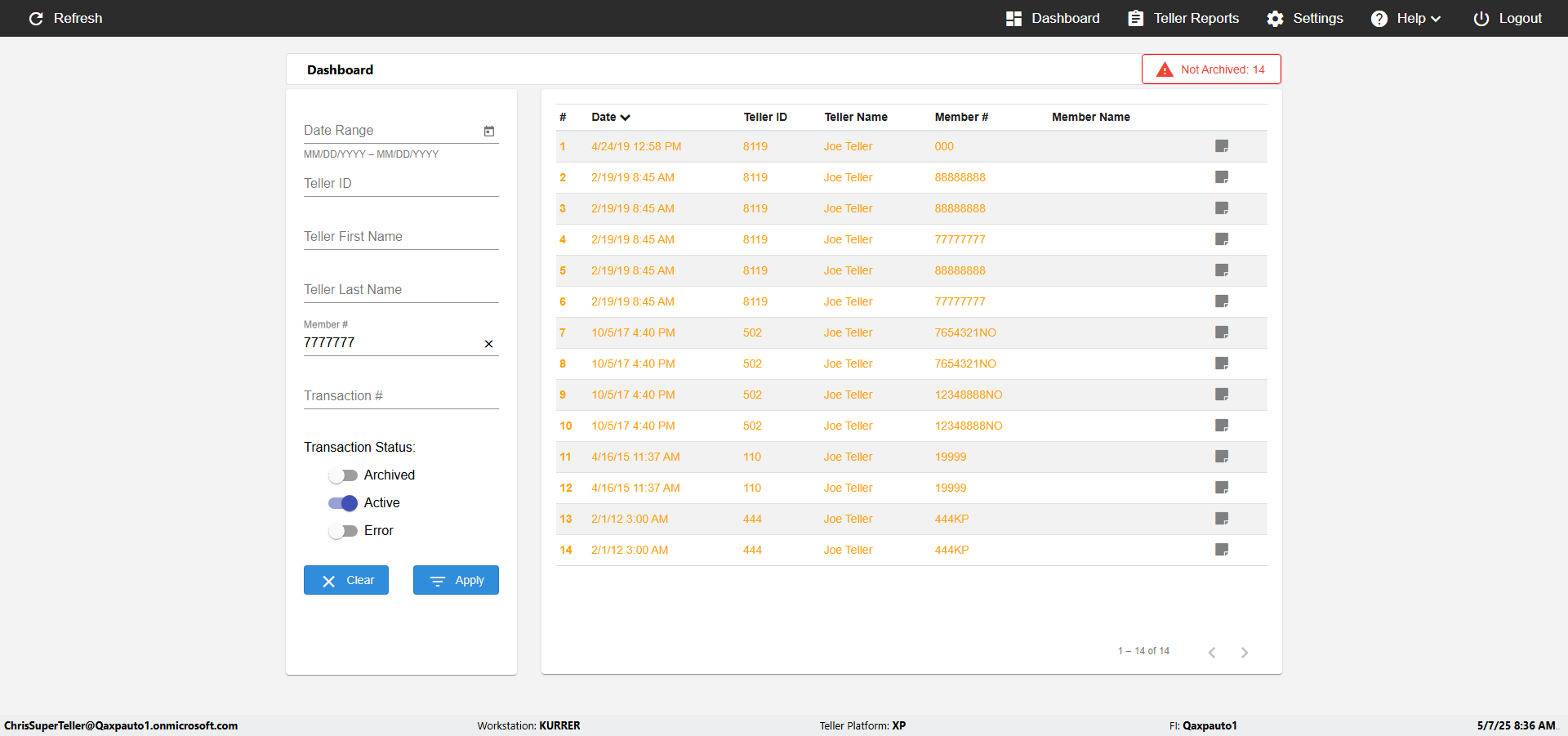Image resolution: width=1568 pixels, height=736 pixels.
Task: Click the Not Archived warning icon
Action: point(1165,69)
